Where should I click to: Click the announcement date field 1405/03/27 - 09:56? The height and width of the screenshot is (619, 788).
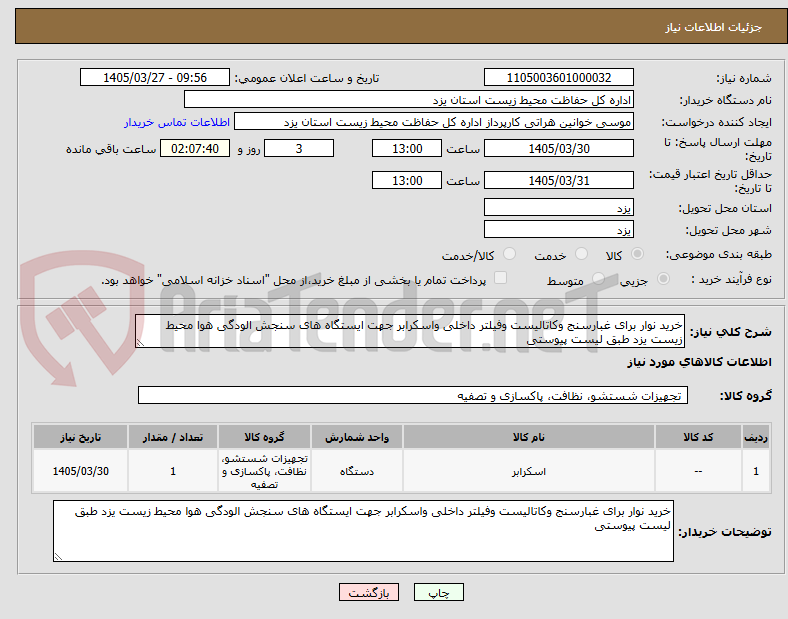tap(155, 78)
